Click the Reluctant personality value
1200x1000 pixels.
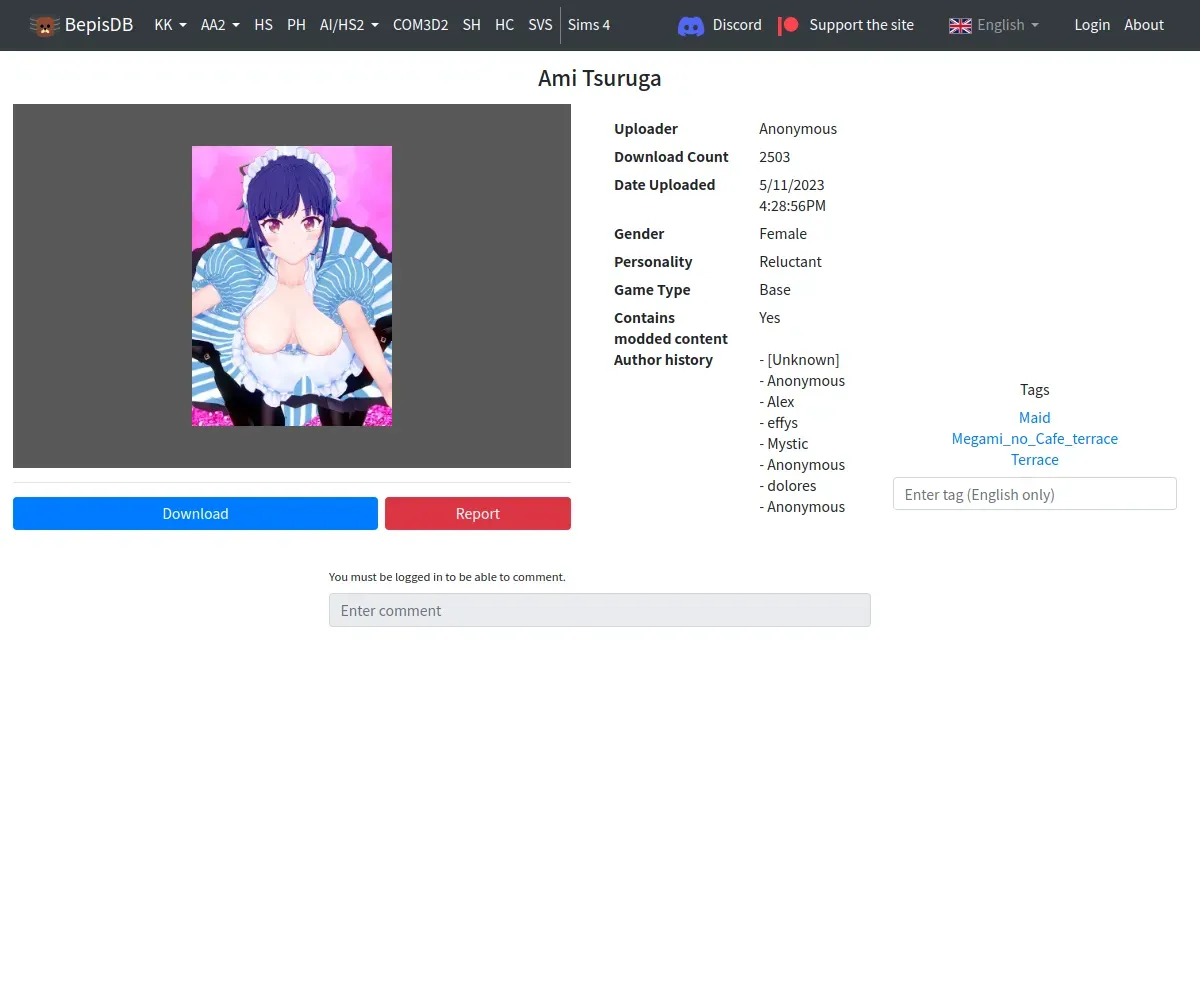click(790, 261)
